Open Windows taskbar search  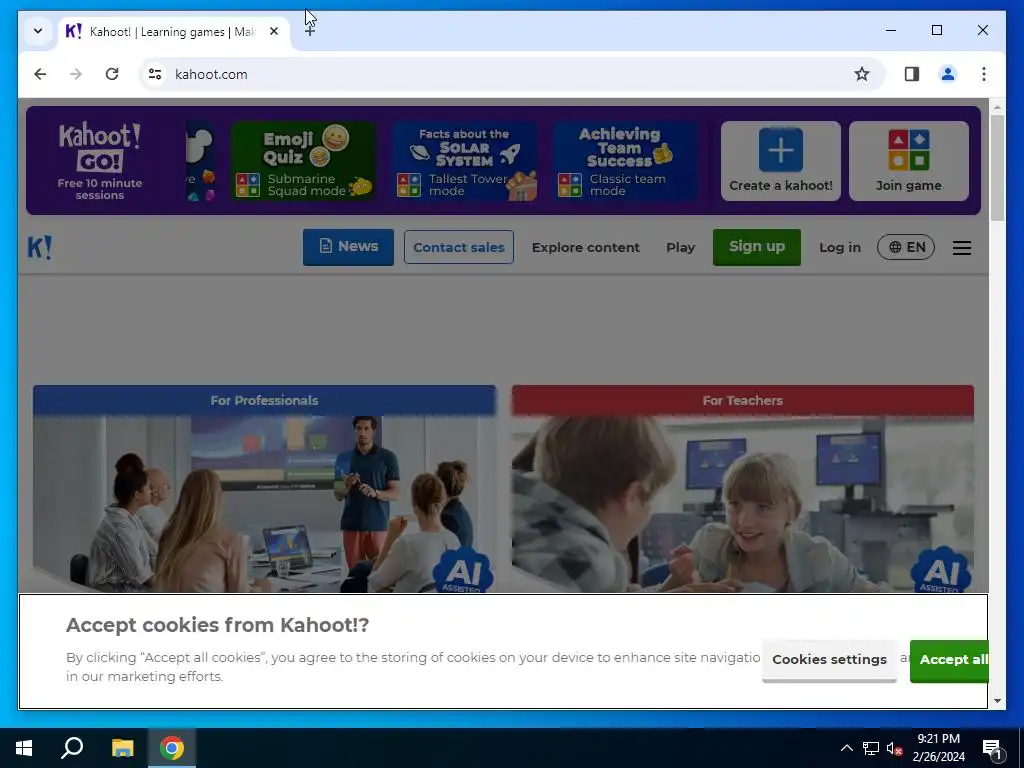(72, 748)
